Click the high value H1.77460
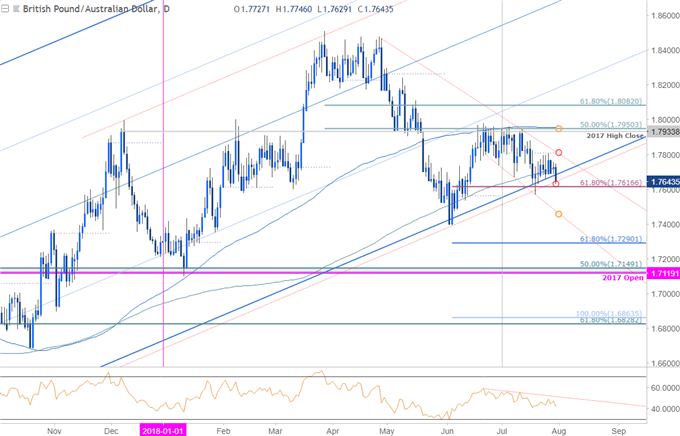Viewport: 680px width, 436px height. [294, 9]
